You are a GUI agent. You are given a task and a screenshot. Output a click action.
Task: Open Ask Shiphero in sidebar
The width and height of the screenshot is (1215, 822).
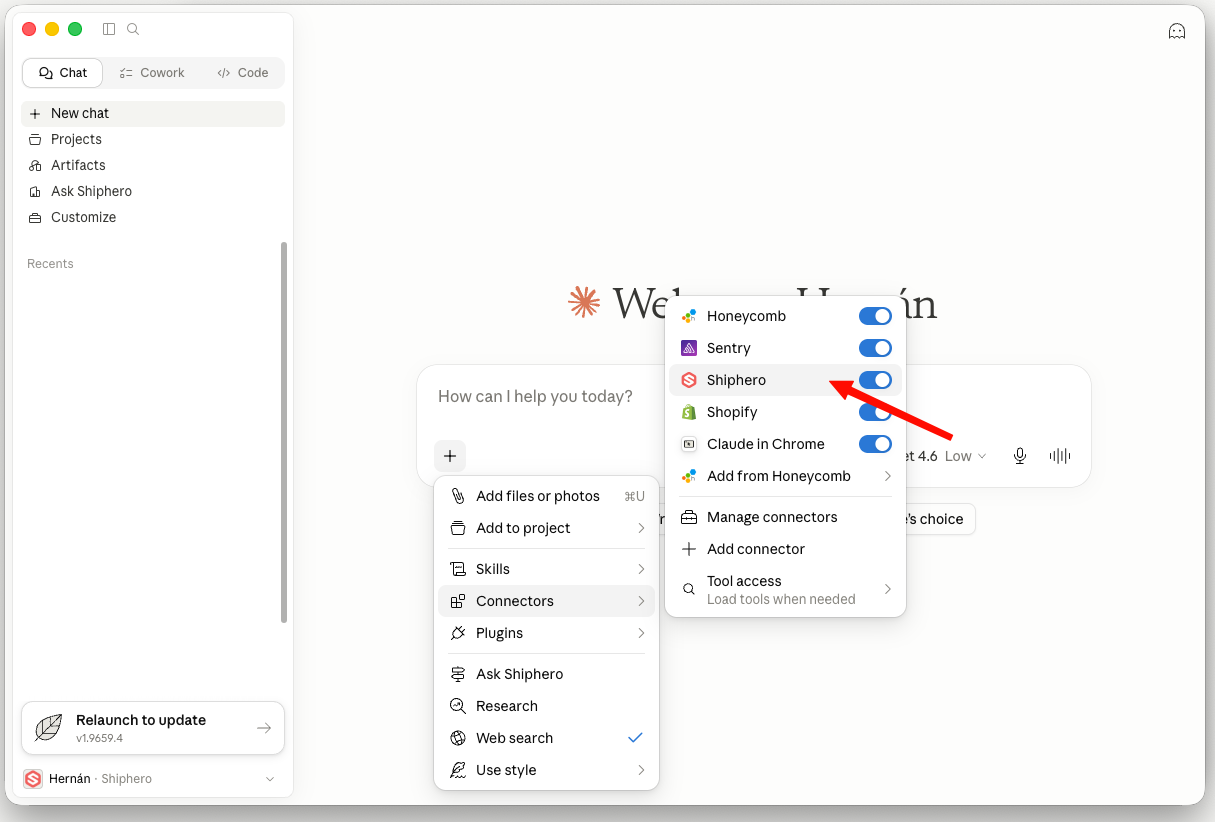point(153,191)
